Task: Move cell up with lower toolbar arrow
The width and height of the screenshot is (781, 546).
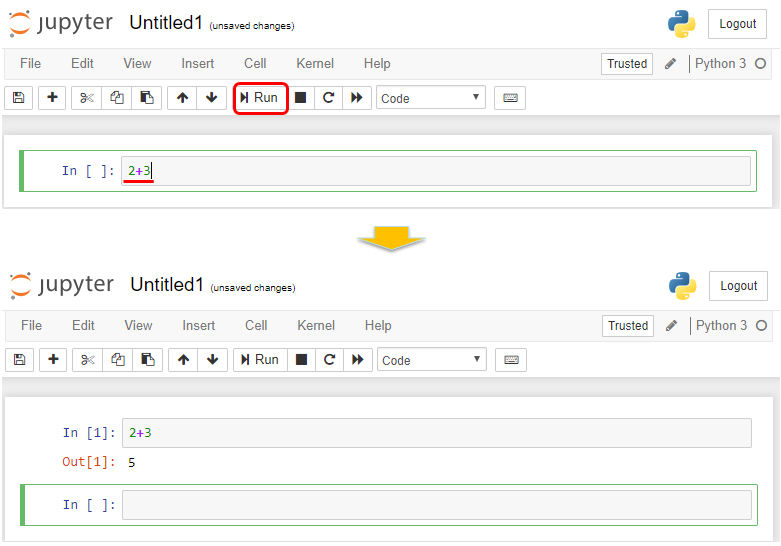Action: point(183,360)
